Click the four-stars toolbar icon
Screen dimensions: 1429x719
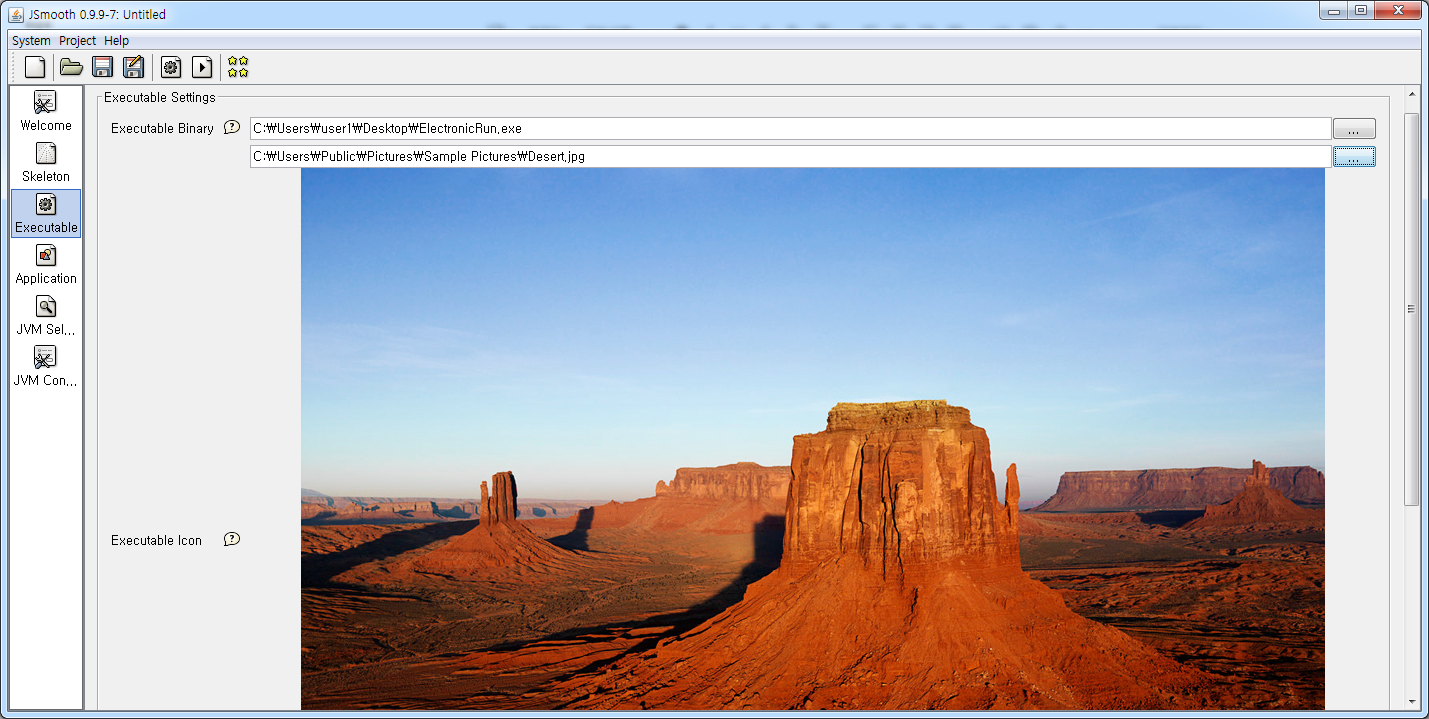click(x=238, y=67)
